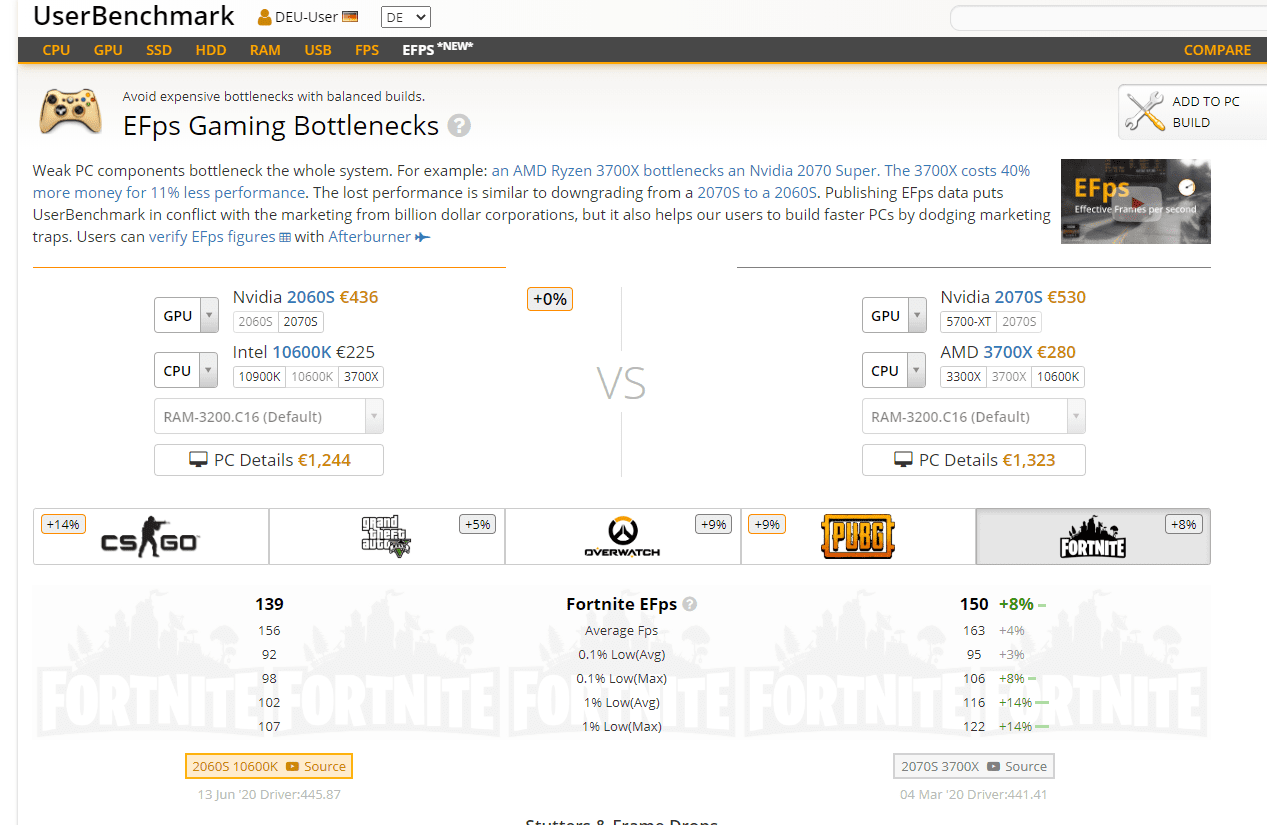Select 10600K option under left CPU
The image size is (1267, 825).
[x=311, y=377]
